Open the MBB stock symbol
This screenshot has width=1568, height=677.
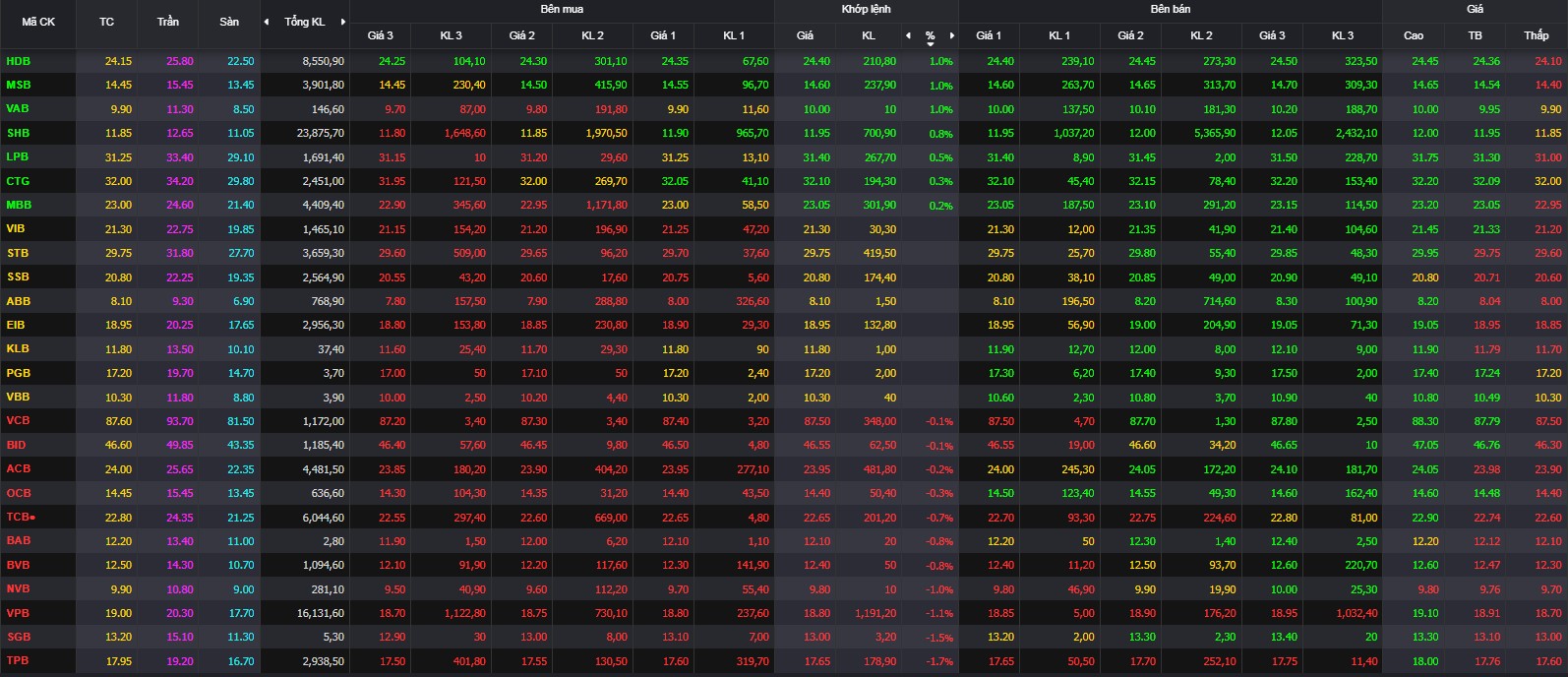tap(19, 205)
